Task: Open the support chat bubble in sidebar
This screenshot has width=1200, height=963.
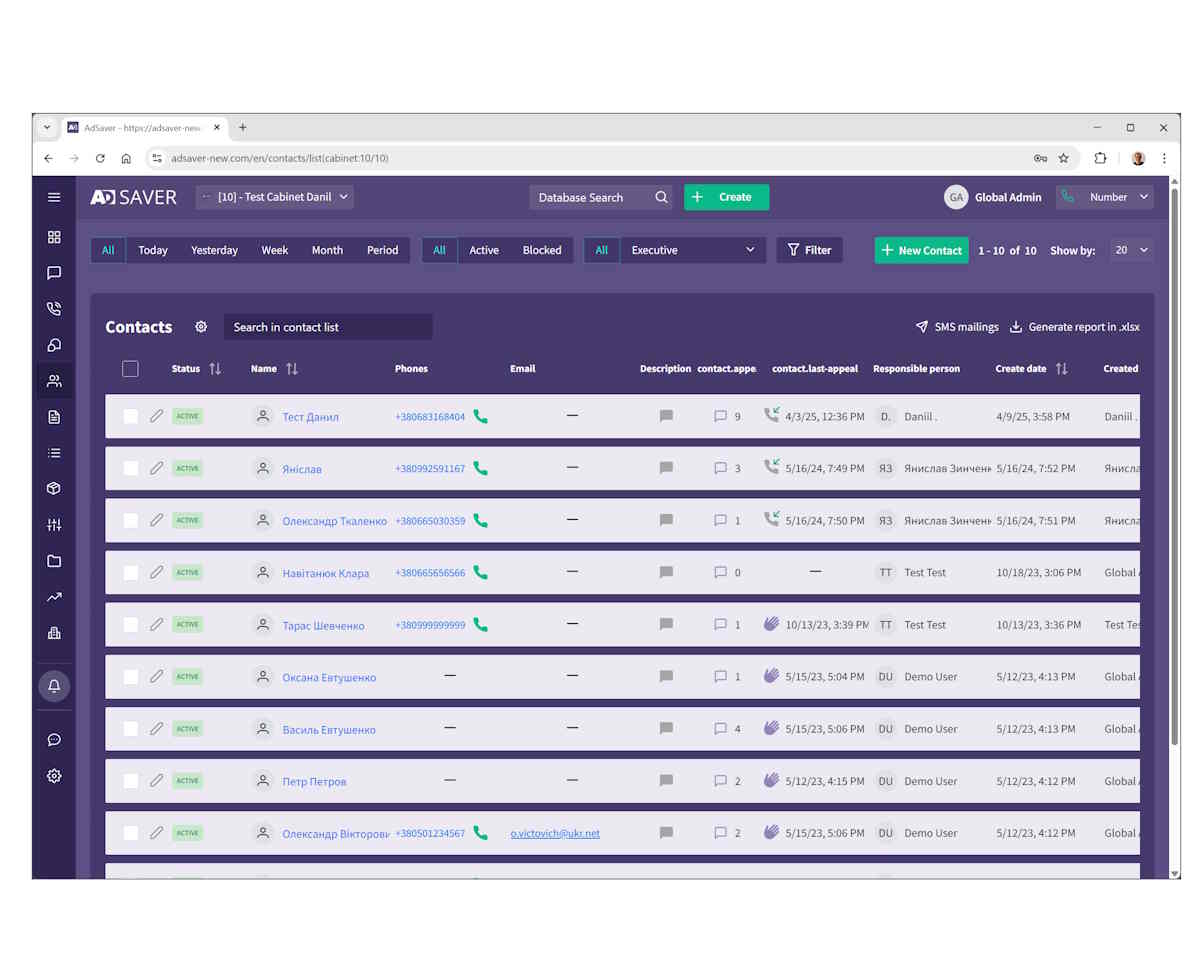Action: point(54,740)
